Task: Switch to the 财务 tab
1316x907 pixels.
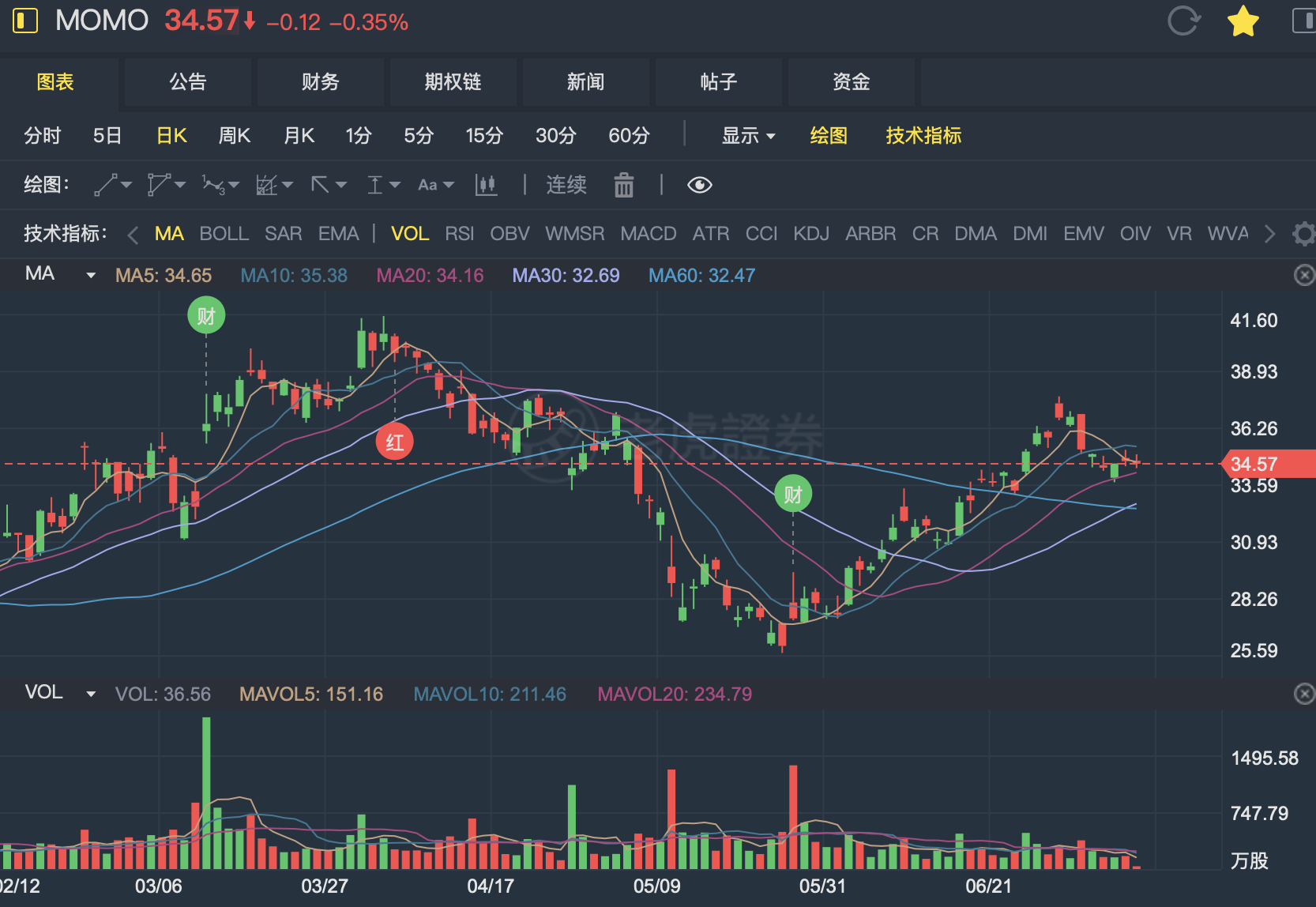Action: [320, 81]
